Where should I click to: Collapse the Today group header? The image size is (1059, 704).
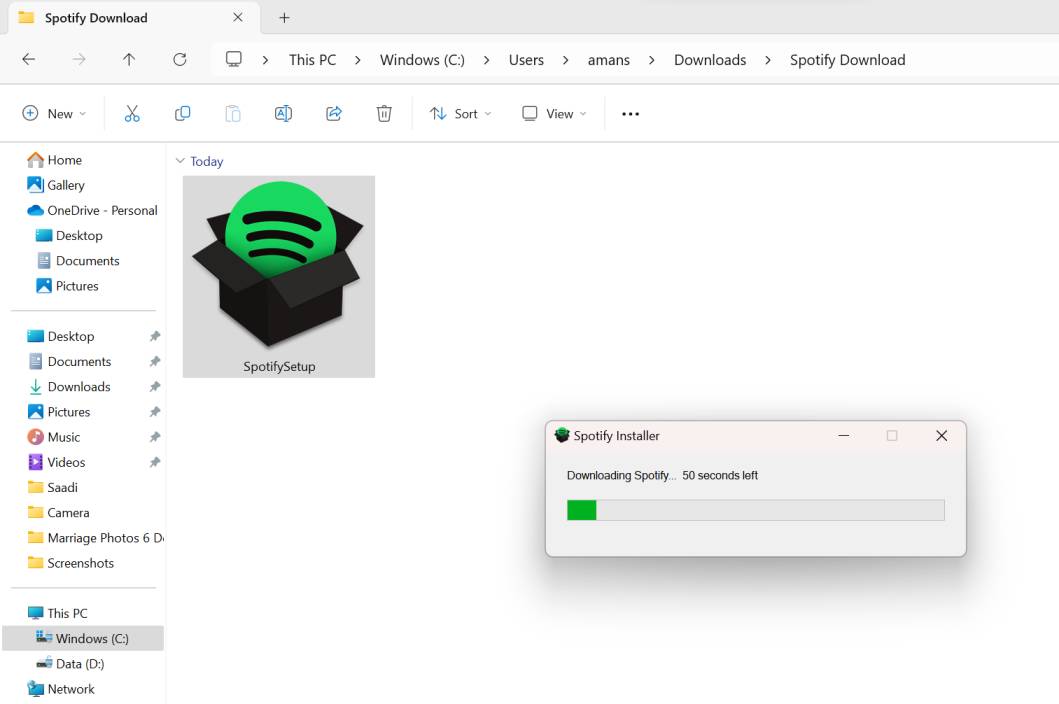[182, 161]
